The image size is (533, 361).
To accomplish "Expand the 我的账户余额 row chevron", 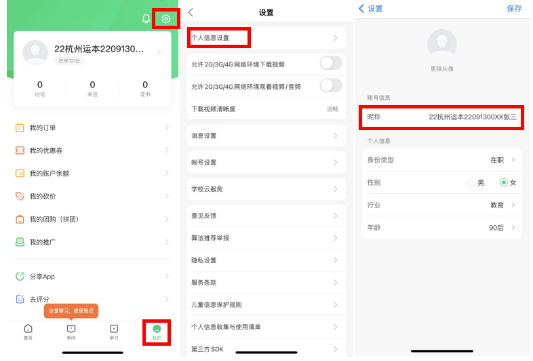I will click(167, 173).
